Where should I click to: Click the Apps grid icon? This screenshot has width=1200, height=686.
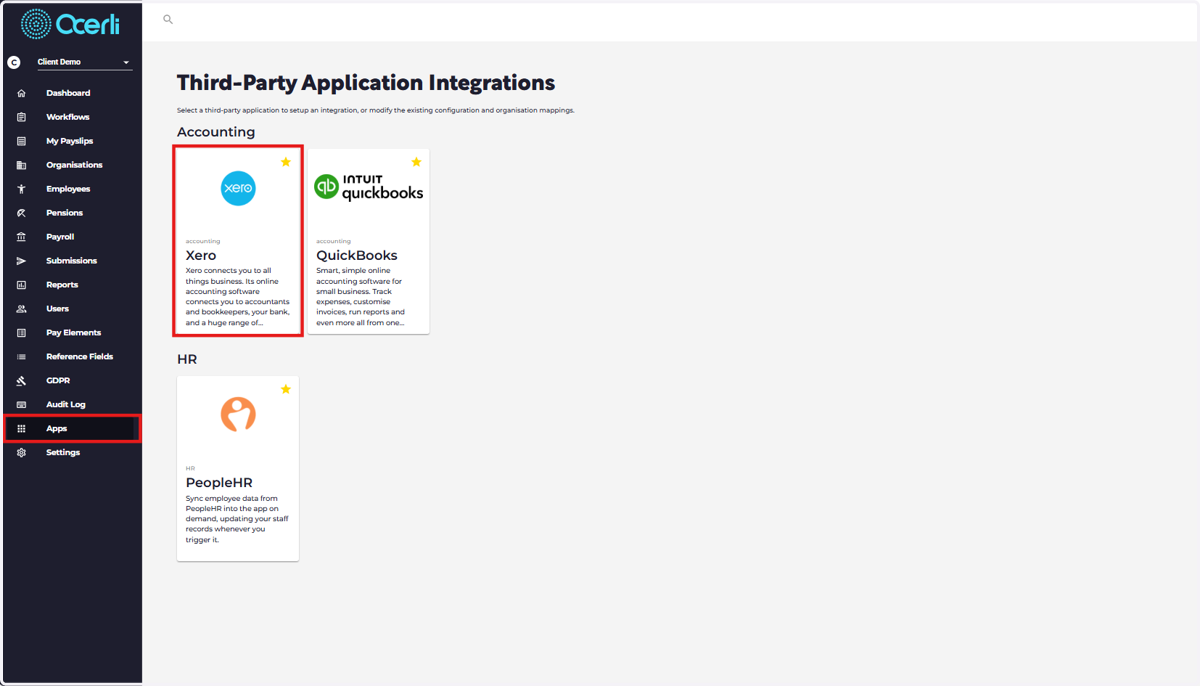coord(21,429)
